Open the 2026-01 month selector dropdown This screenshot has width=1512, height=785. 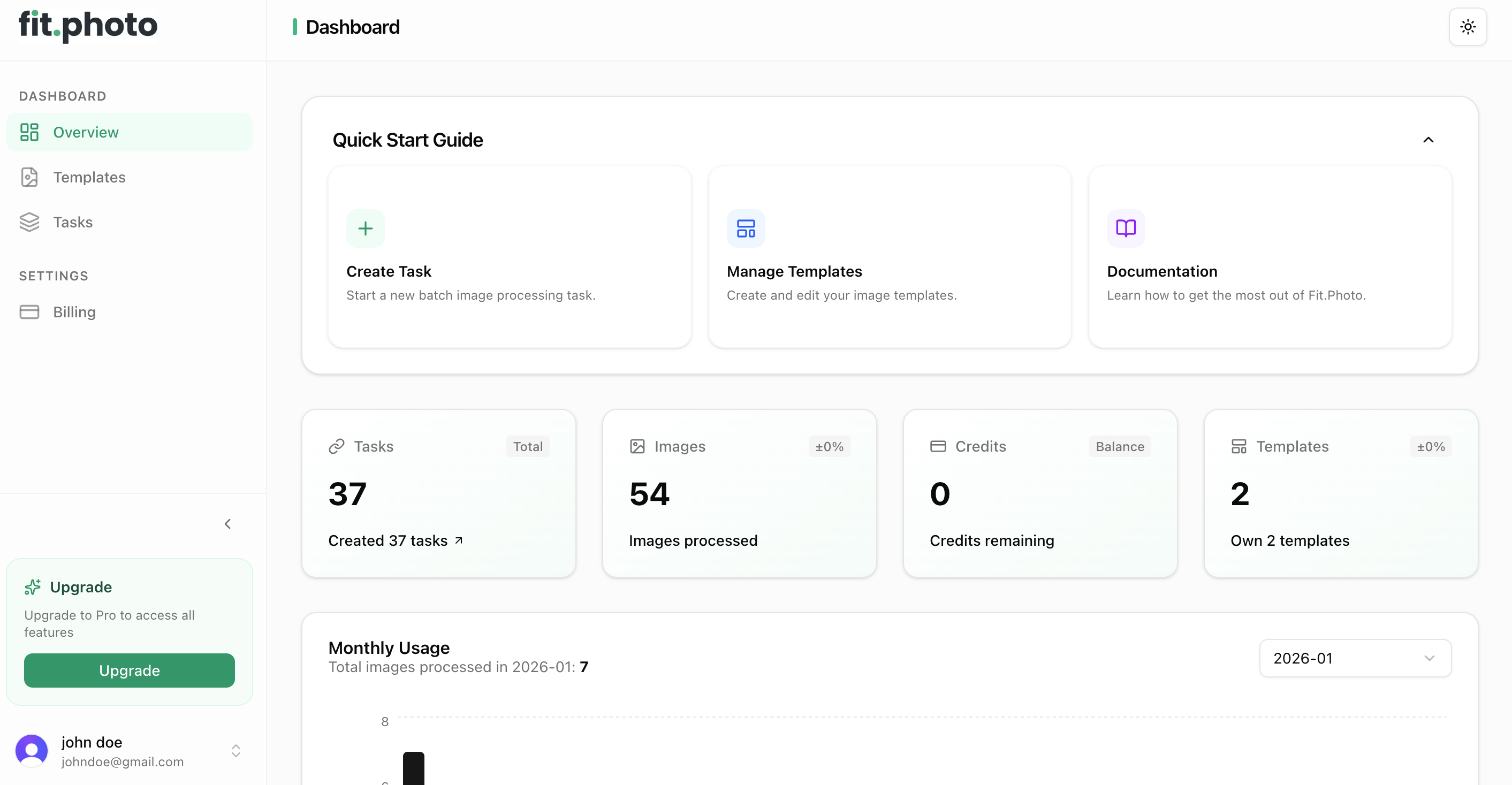click(x=1354, y=658)
